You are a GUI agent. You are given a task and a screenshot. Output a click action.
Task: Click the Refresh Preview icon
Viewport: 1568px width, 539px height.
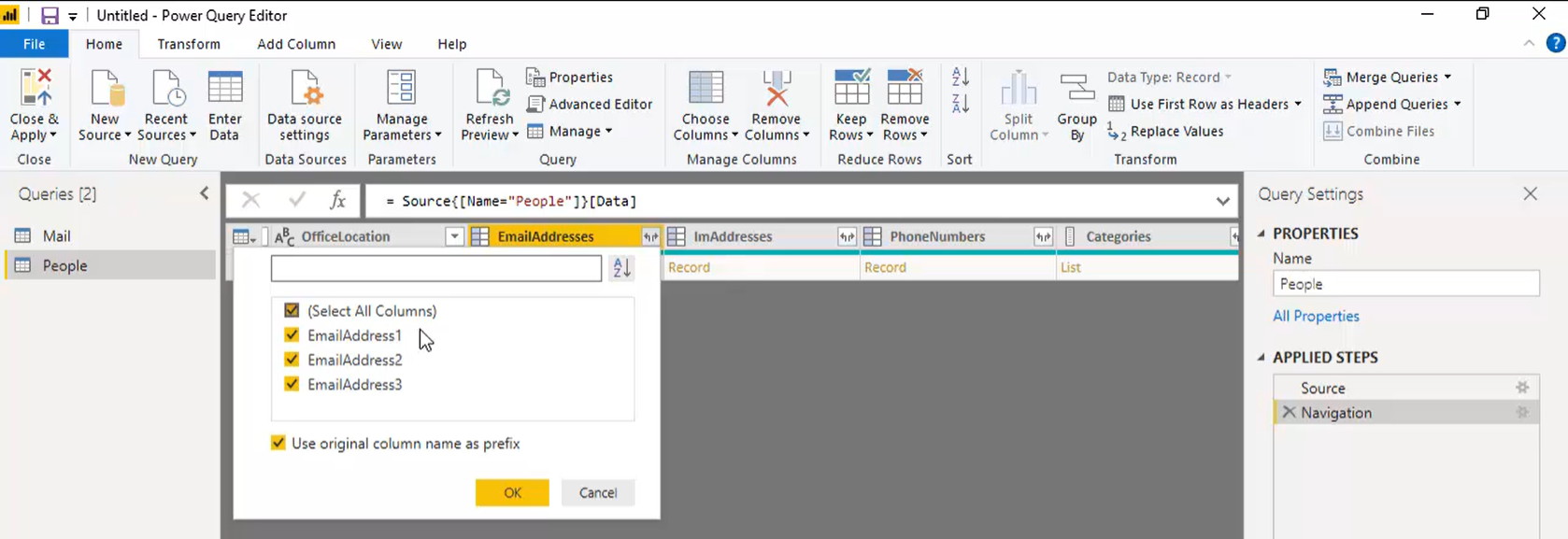[x=491, y=88]
